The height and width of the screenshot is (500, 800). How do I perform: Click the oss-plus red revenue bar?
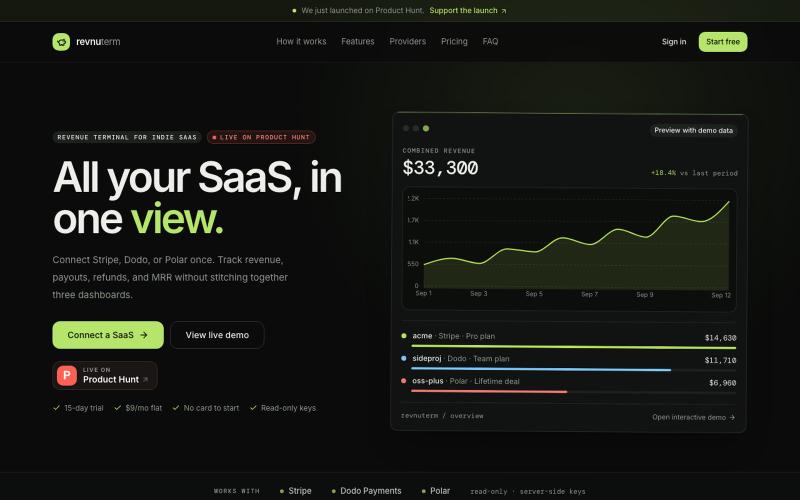(x=489, y=391)
